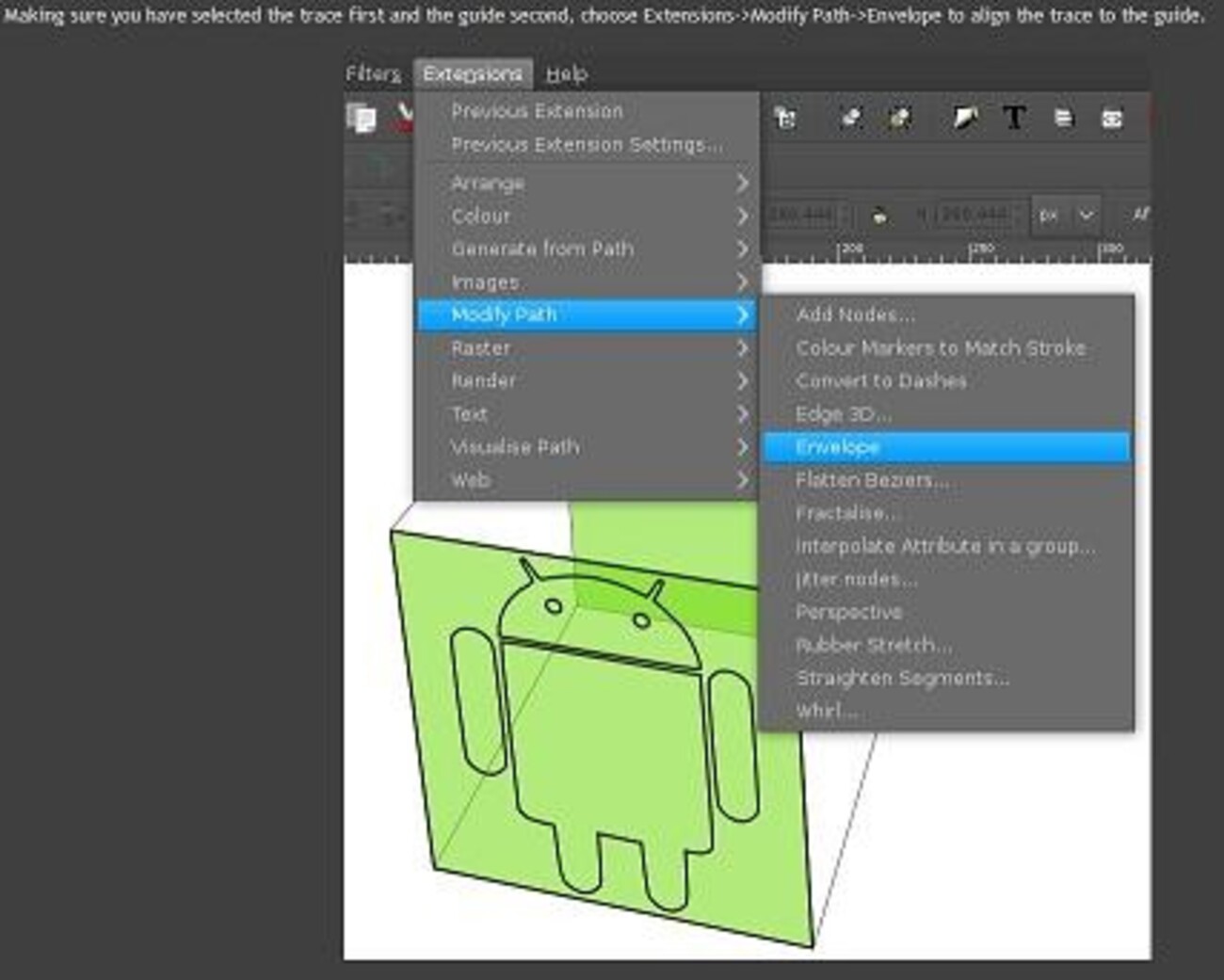Expand the Visualise Path submenu
Viewport: 1224px width, 980px height.
pos(588,446)
